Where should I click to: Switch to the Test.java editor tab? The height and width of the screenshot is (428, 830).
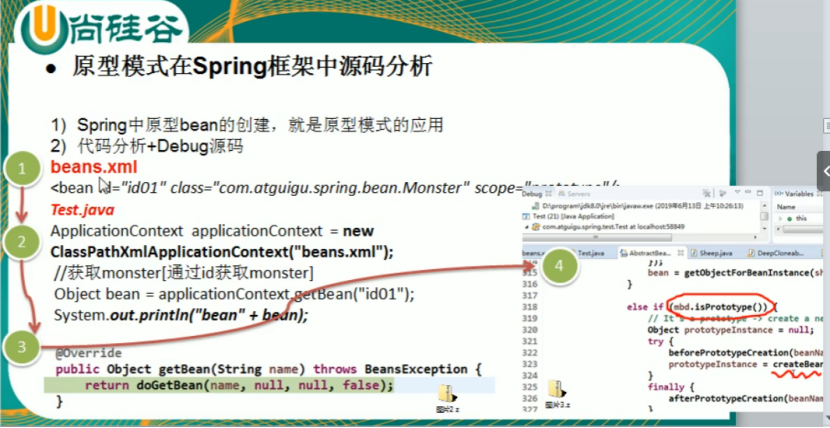(591, 253)
